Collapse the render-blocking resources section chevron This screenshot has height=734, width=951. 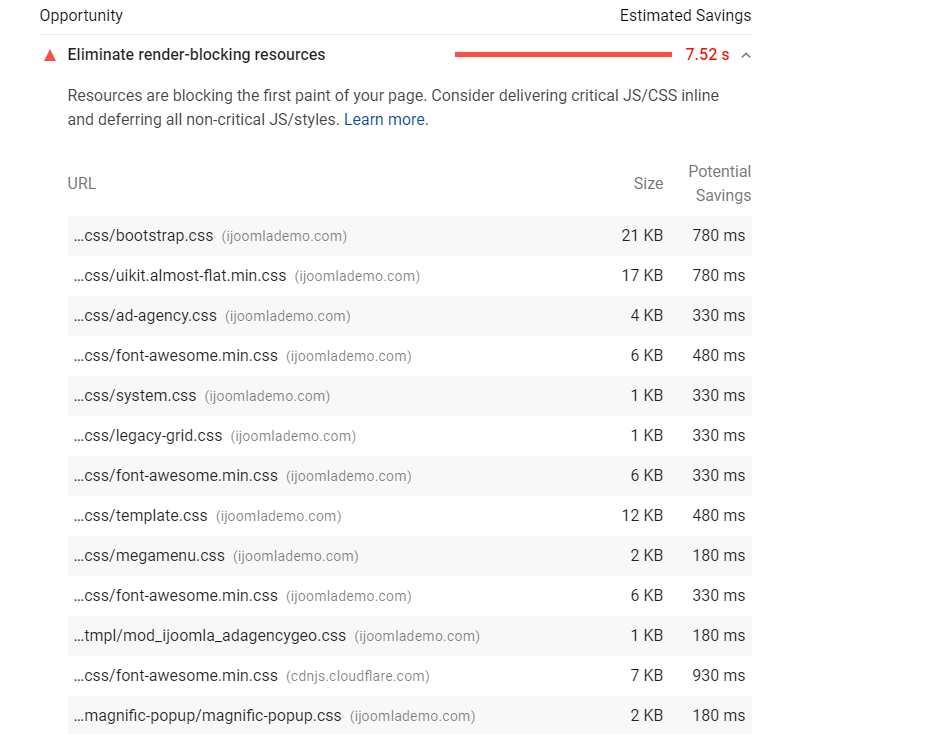coord(745,55)
